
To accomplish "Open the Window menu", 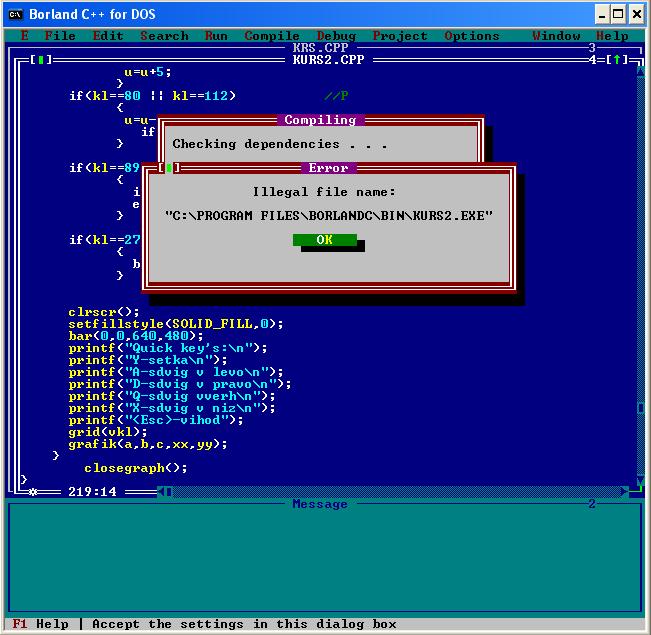I will coord(556,36).
